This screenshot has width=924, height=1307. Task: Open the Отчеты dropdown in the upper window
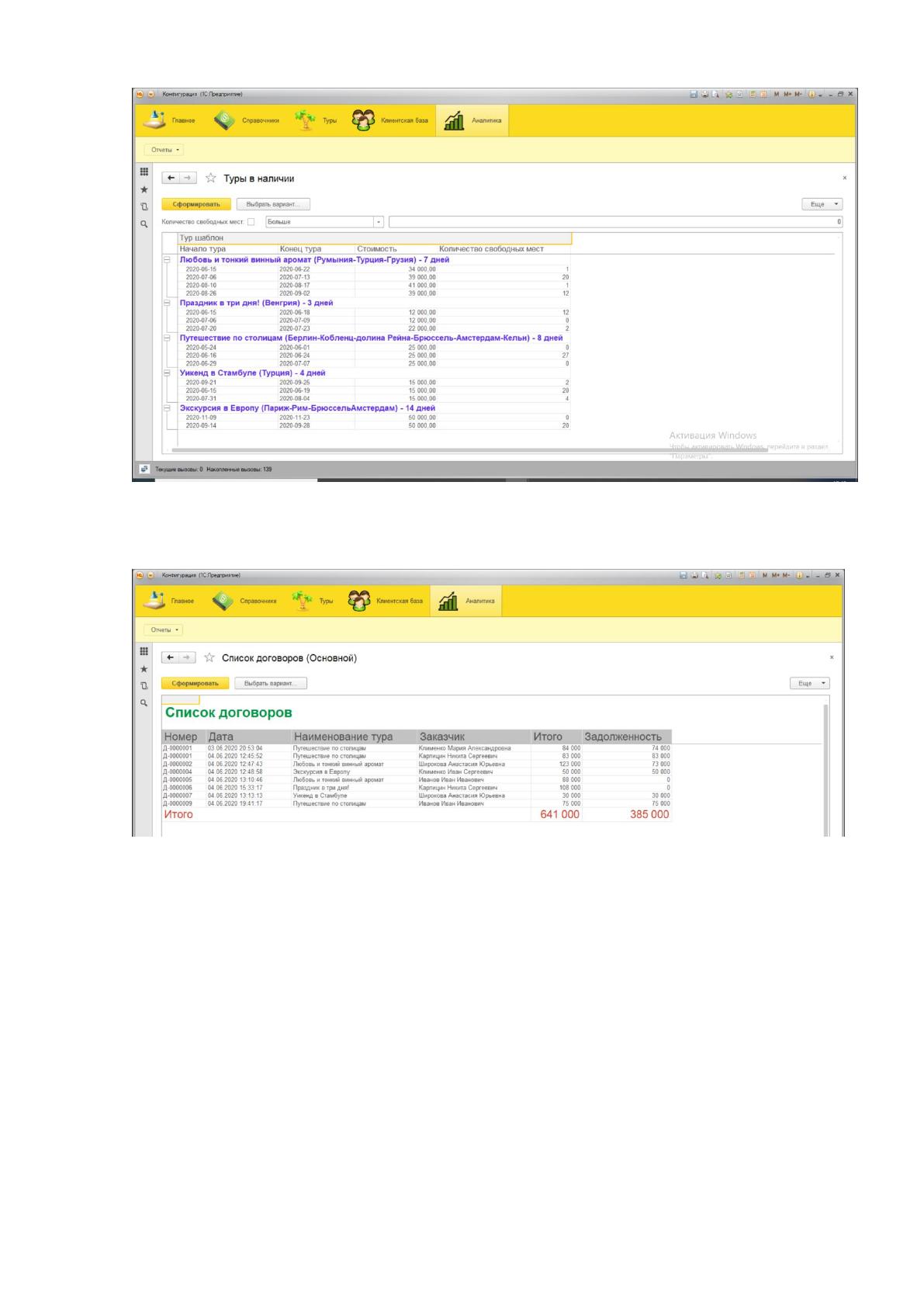tap(164, 150)
